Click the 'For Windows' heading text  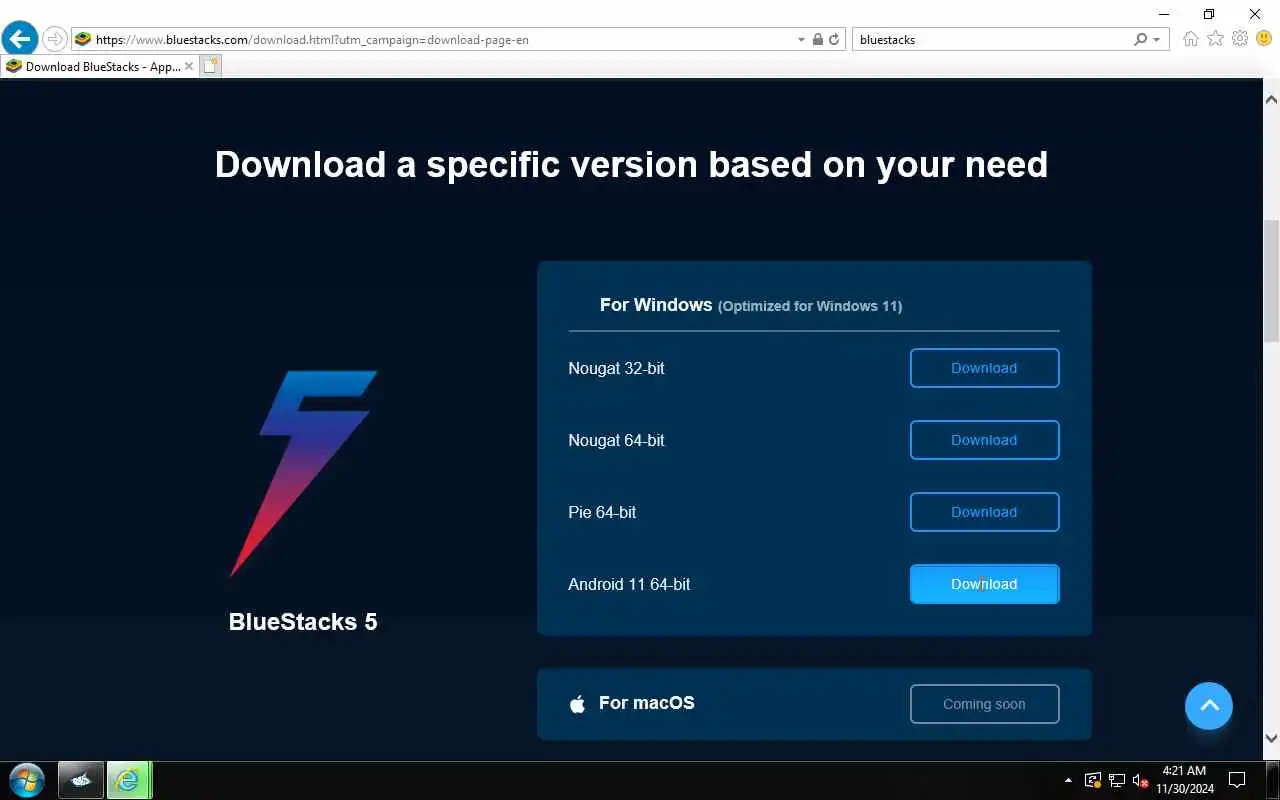[656, 305]
